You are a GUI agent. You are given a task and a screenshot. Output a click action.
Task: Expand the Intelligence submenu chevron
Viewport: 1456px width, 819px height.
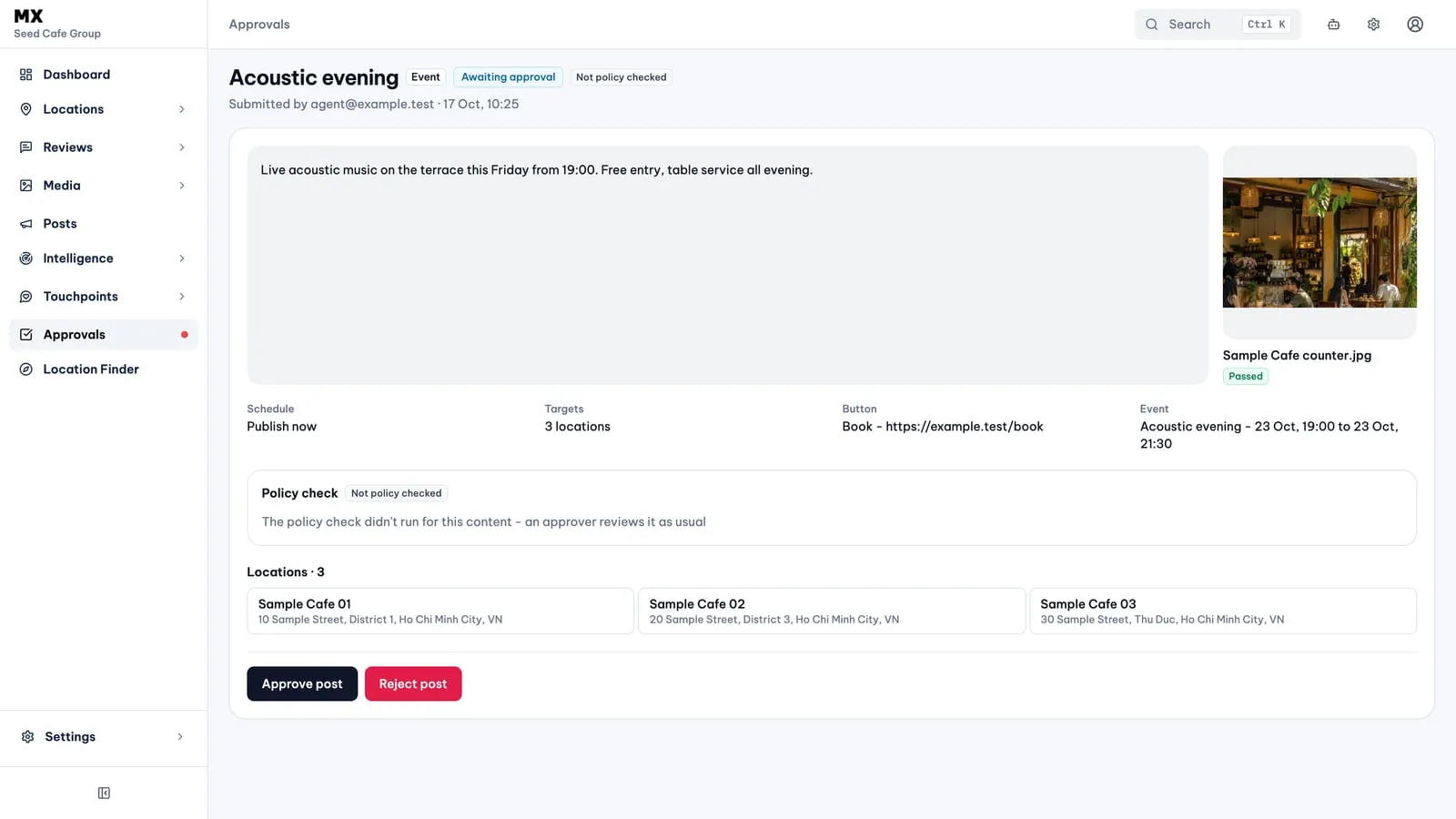(182, 258)
